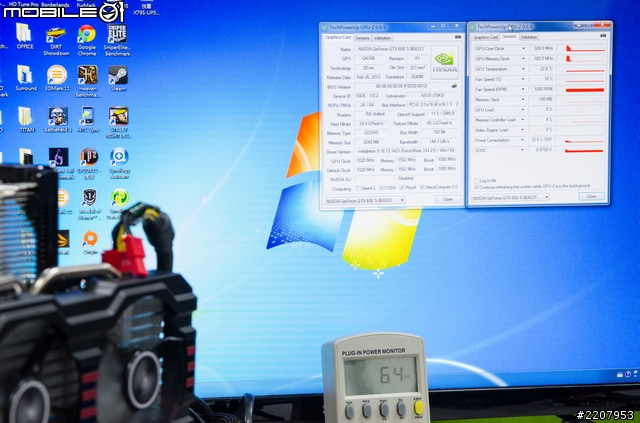
Task: Open the Video Engine Load sensor dropdown
Action: (x=523, y=130)
